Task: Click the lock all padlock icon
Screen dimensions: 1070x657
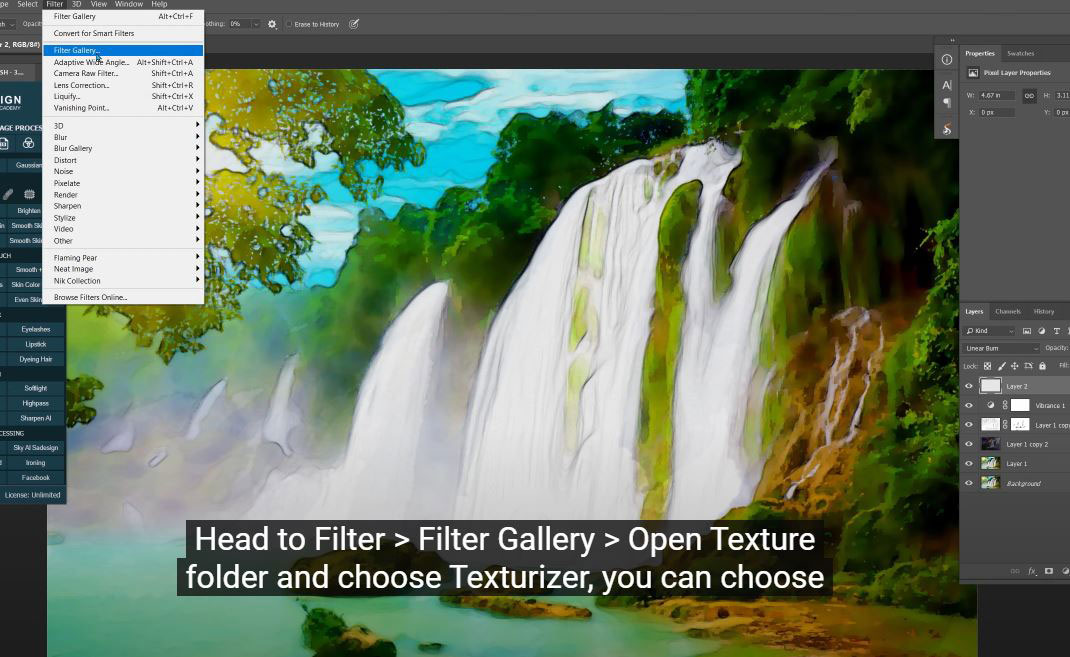Action: click(x=1042, y=366)
